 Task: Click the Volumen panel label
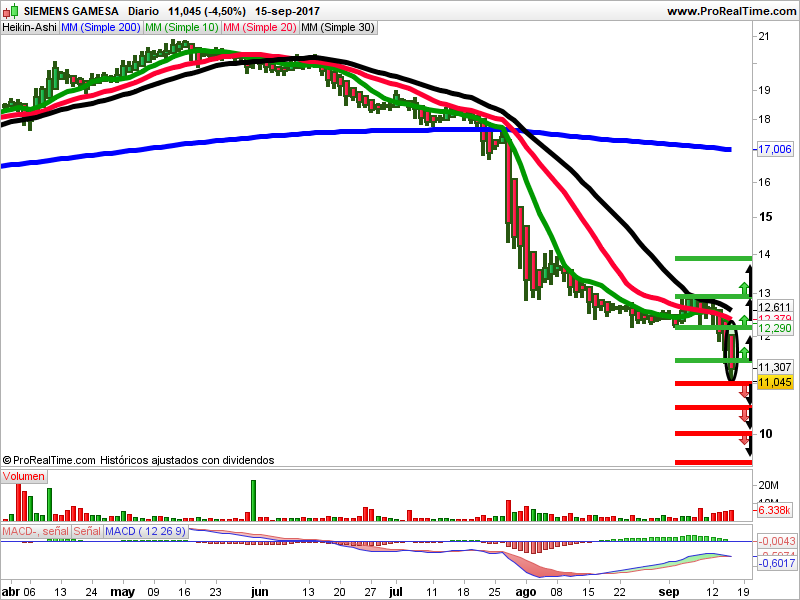click(23, 477)
